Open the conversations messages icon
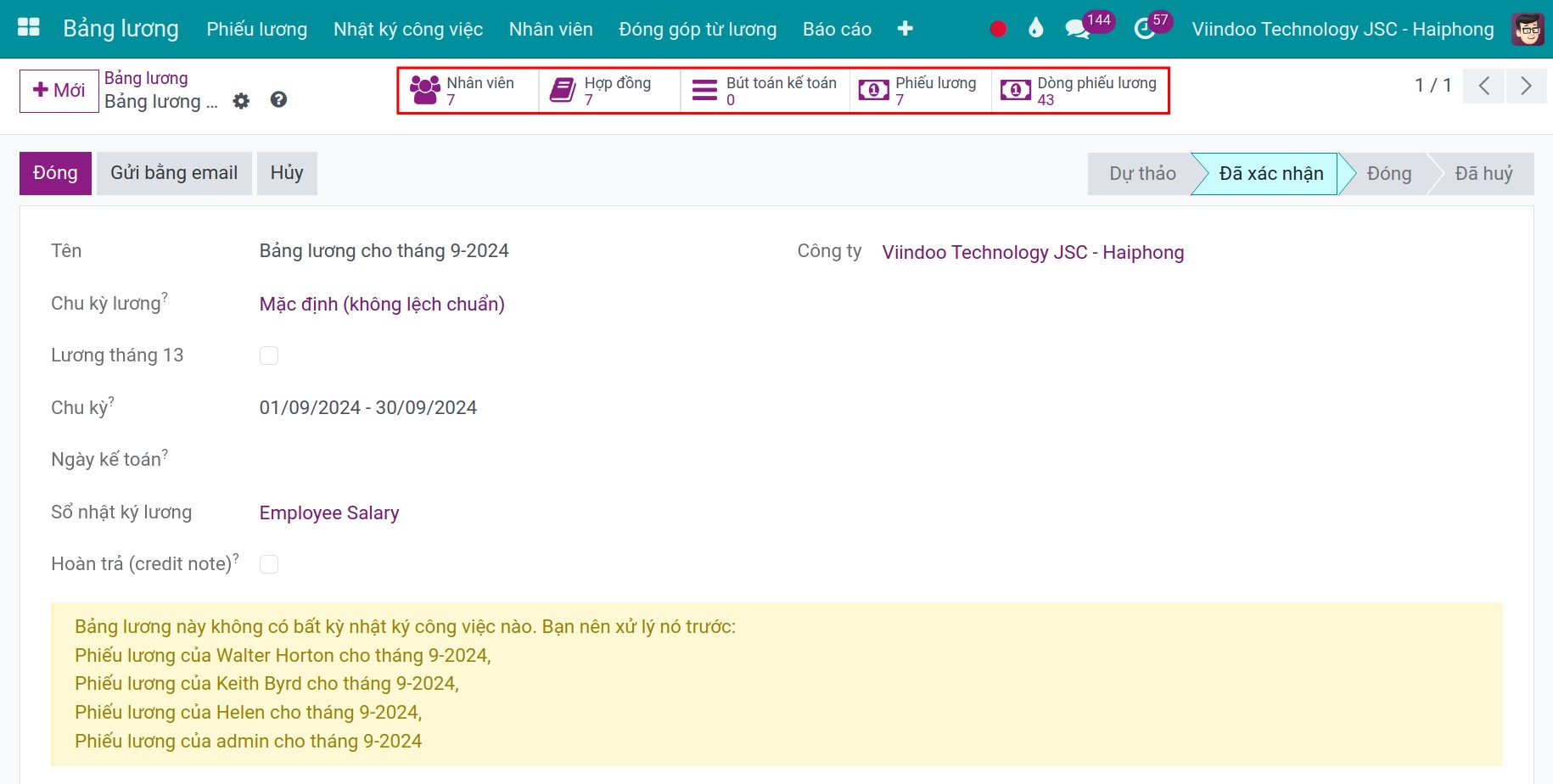The image size is (1553, 784). (x=1077, y=29)
